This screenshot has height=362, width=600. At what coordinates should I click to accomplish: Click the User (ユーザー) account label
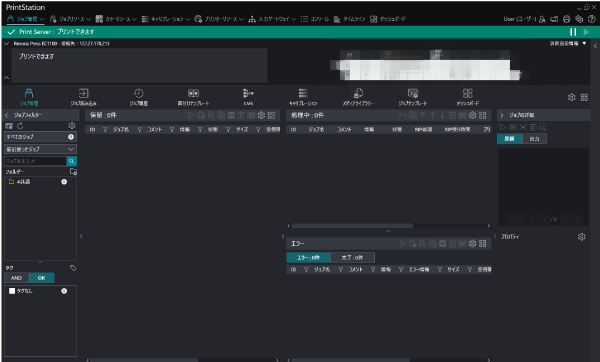[x=520, y=19]
